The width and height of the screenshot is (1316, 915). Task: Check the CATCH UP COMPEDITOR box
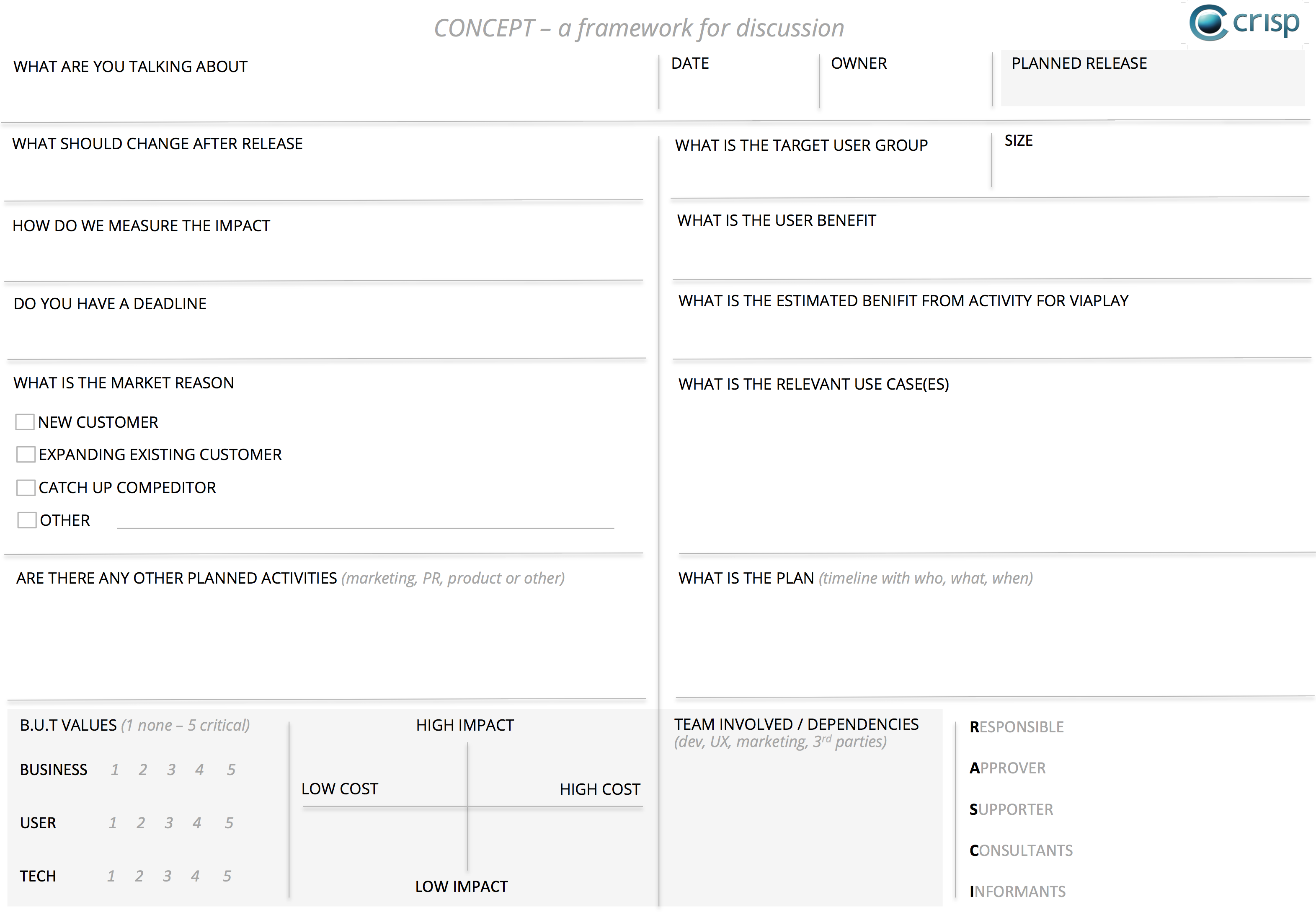click(x=26, y=488)
